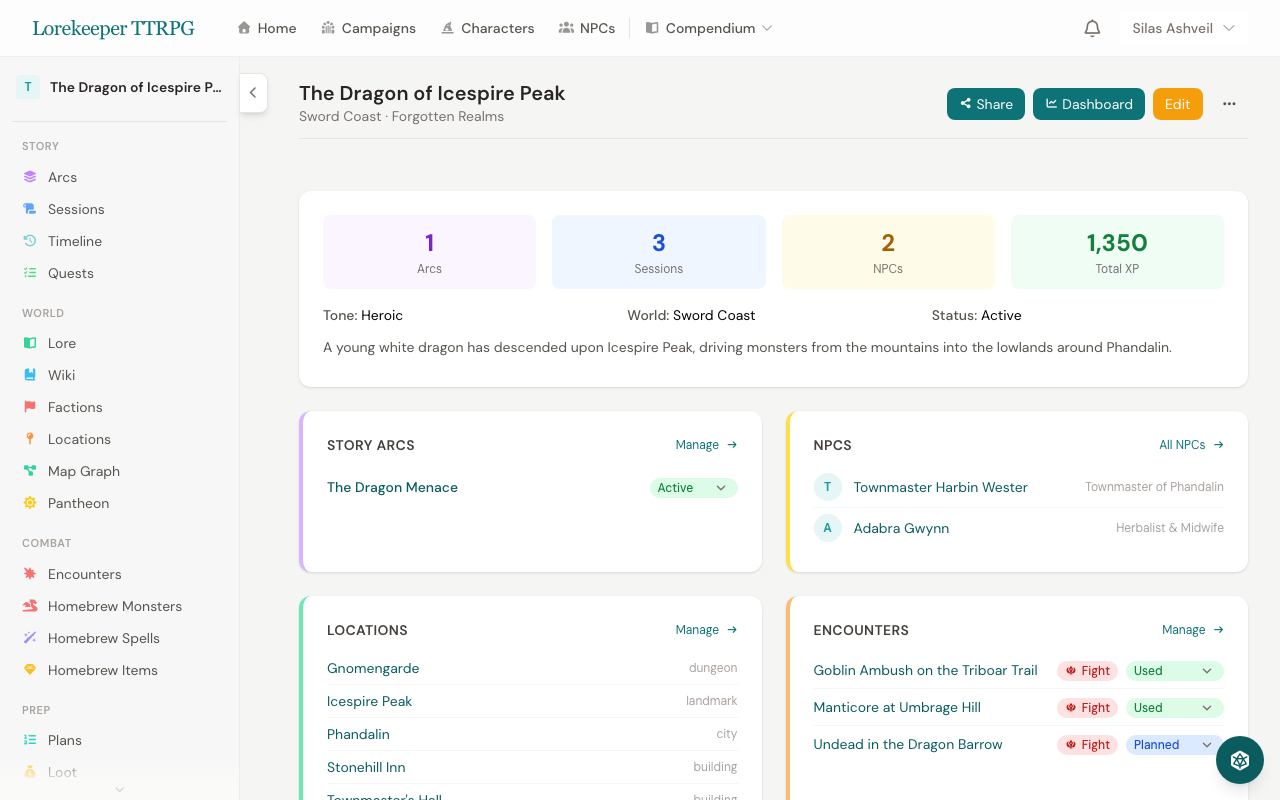Viewport: 1280px width, 800px height.
Task: Select the Homebrew Spells wand icon
Action: tap(30, 638)
